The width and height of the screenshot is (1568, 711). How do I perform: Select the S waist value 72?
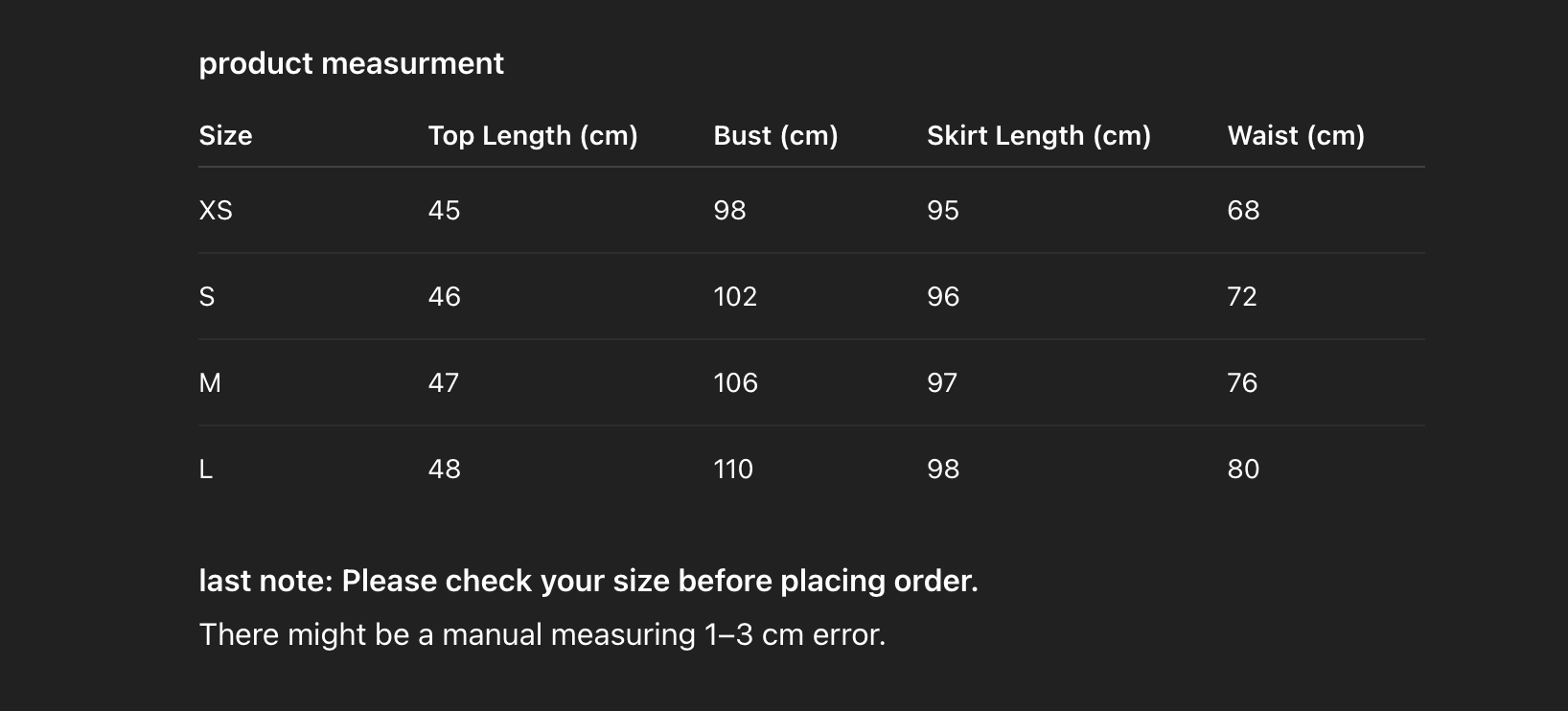pyautogui.click(x=1241, y=297)
